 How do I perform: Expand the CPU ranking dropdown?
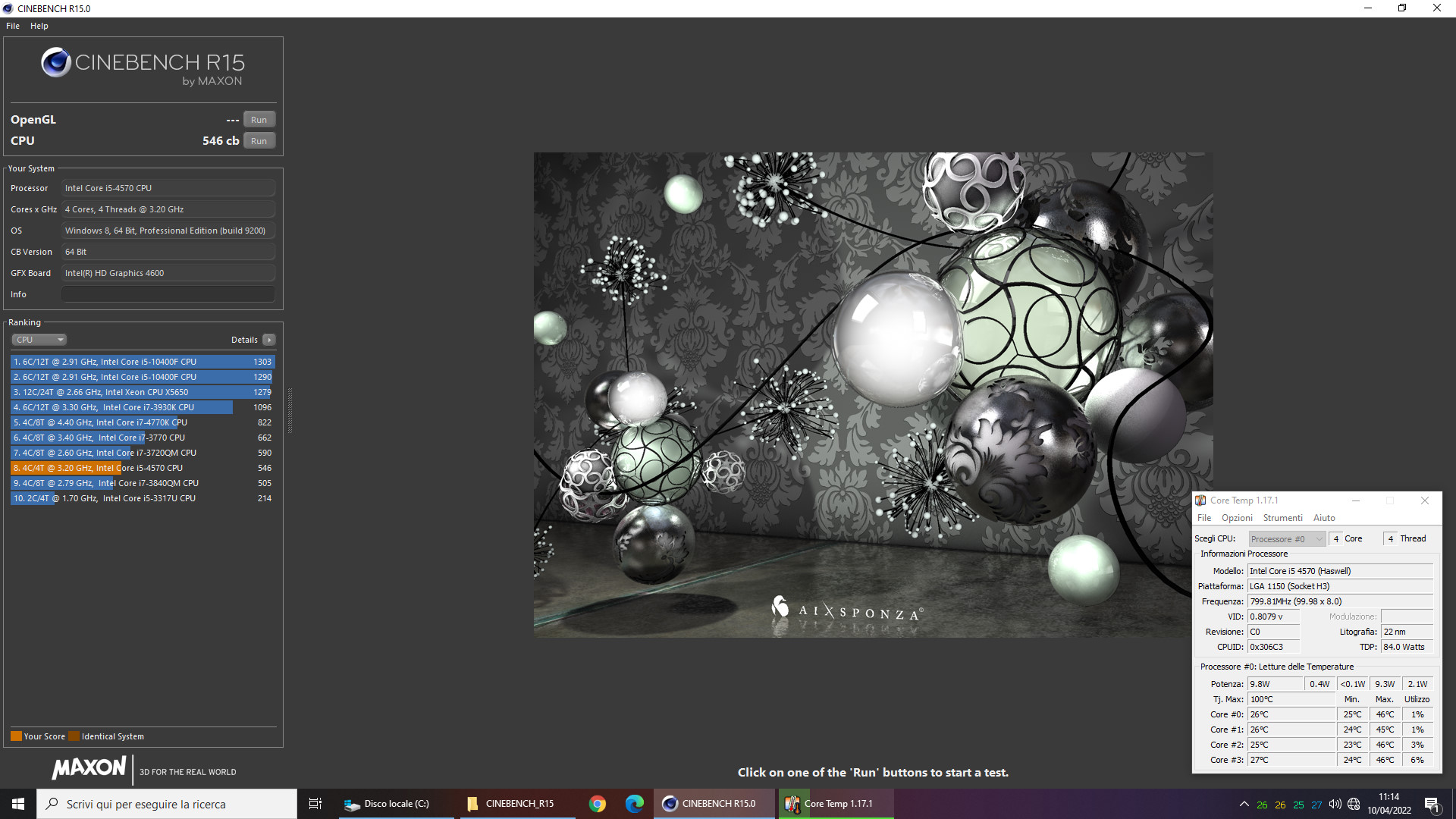(39, 340)
